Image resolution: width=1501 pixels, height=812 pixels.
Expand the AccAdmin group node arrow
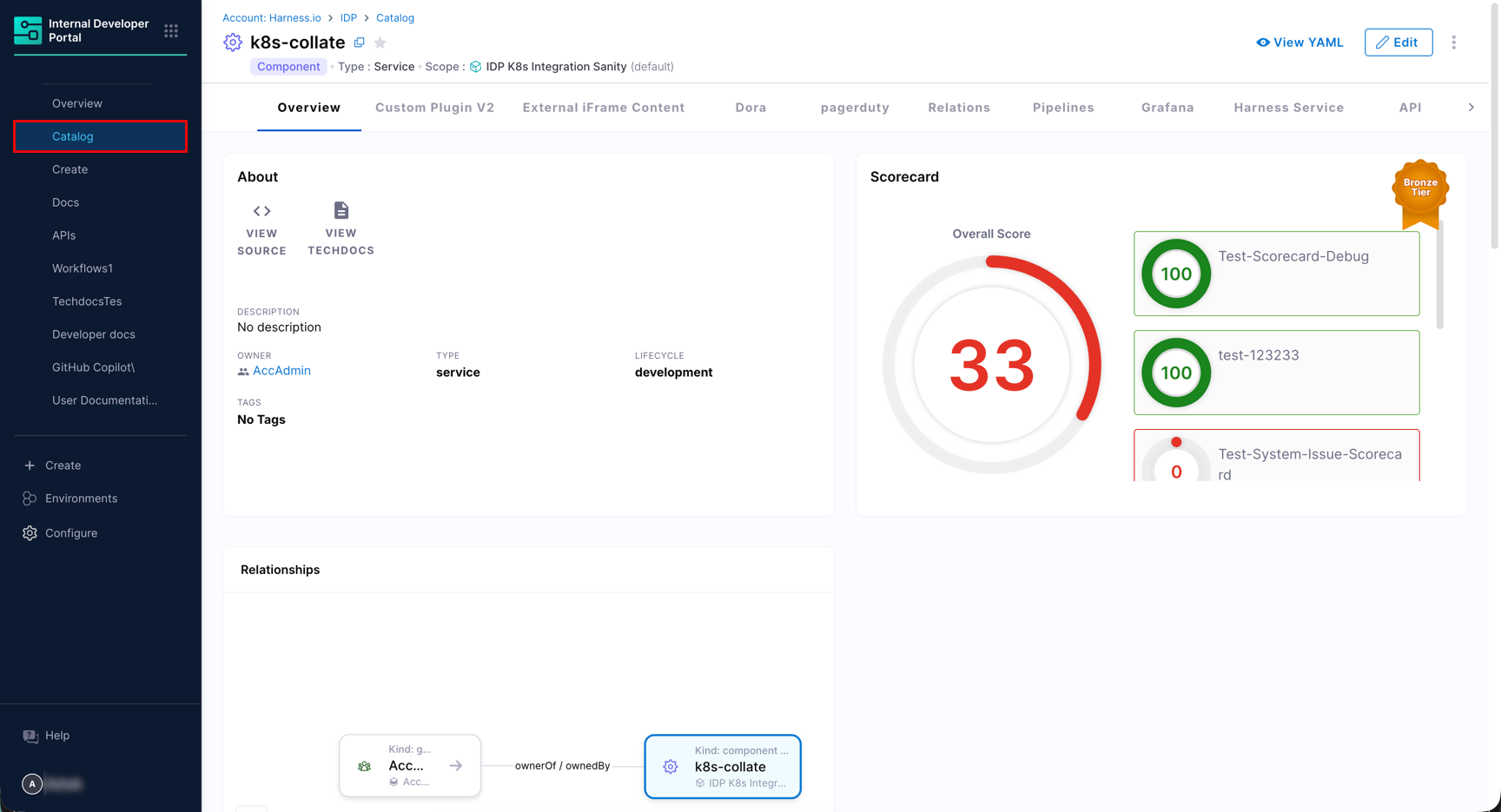456,766
